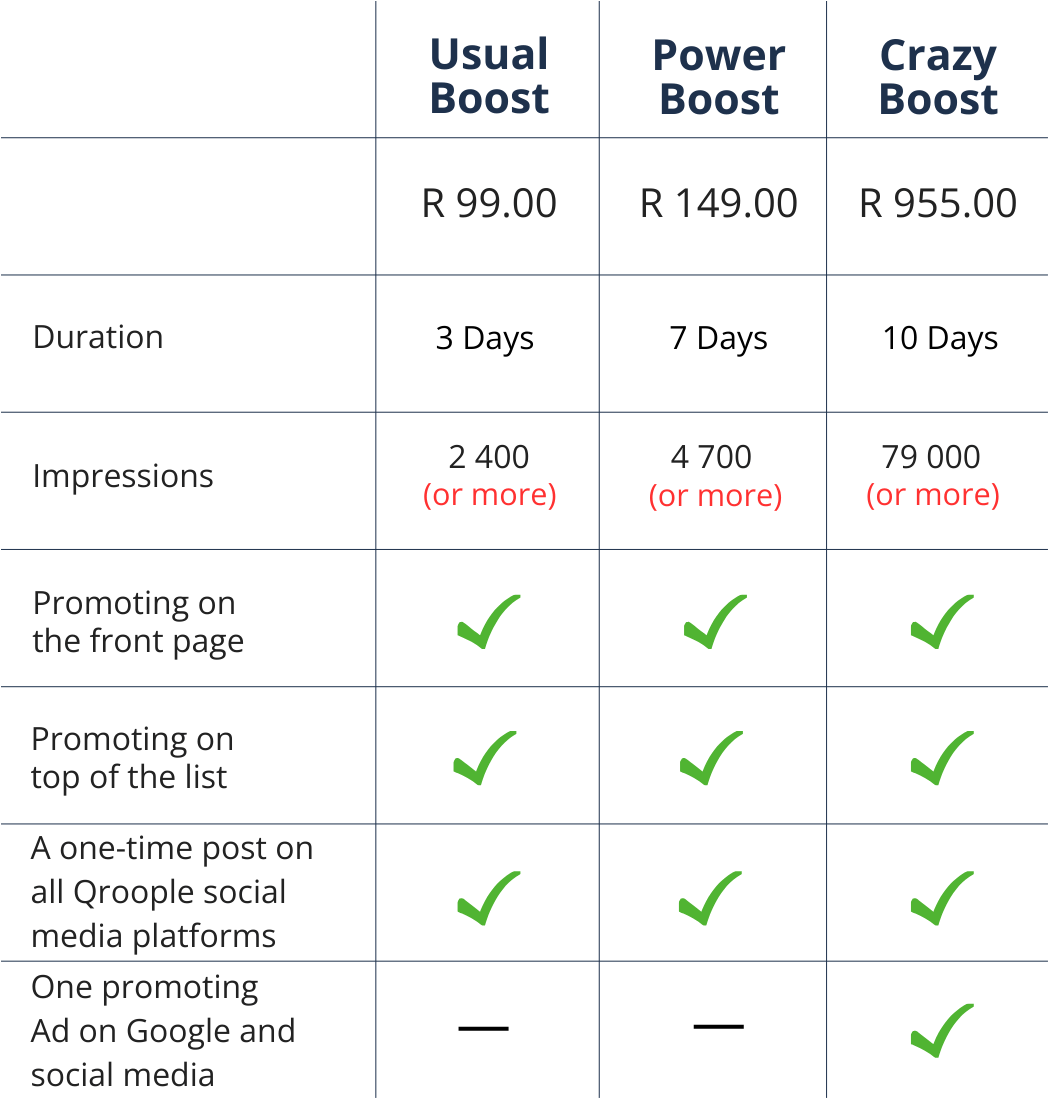Select the Power Boost column header
Viewport: 1050px width, 1100px height.
point(718,76)
